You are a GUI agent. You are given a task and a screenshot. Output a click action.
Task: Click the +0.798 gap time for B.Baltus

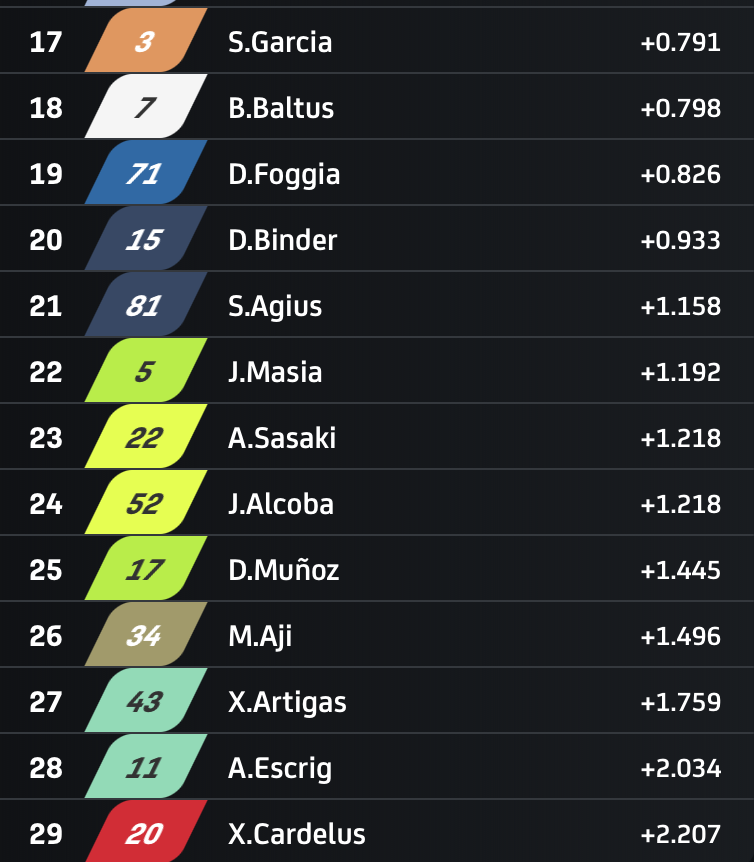click(x=680, y=108)
